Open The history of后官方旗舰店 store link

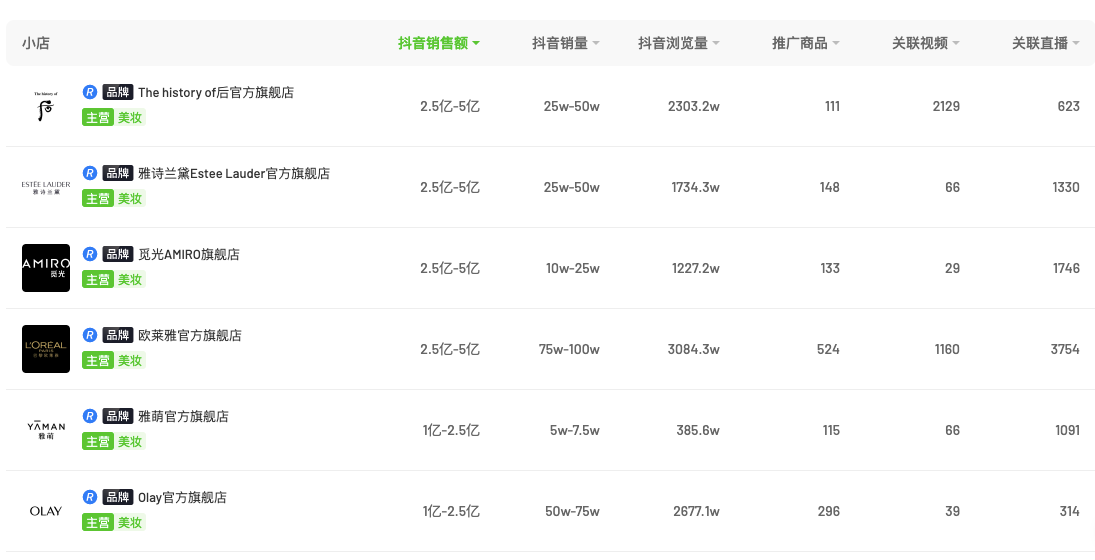pyautogui.click(x=216, y=92)
